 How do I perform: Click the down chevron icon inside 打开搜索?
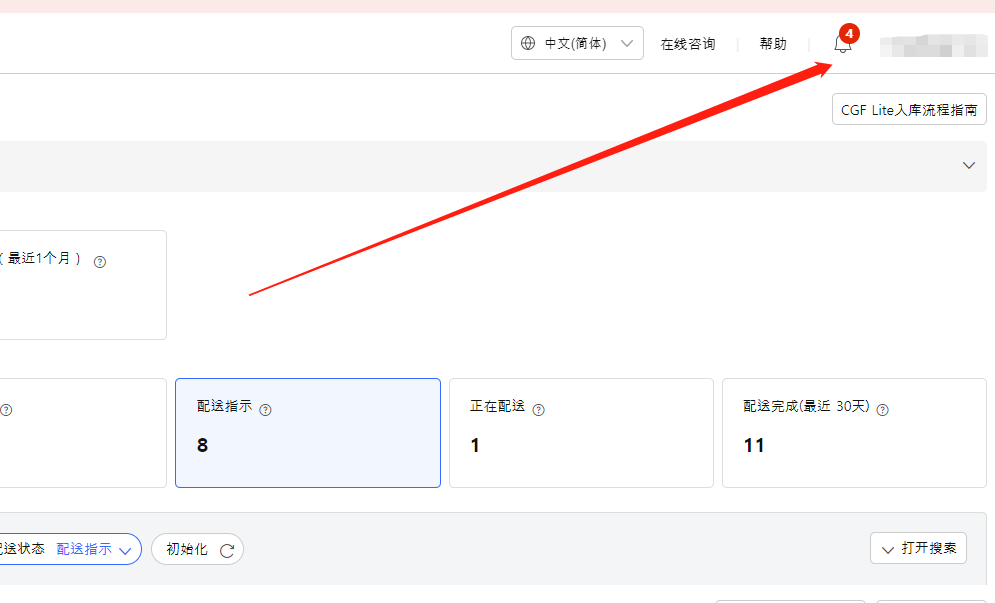(888, 548)
